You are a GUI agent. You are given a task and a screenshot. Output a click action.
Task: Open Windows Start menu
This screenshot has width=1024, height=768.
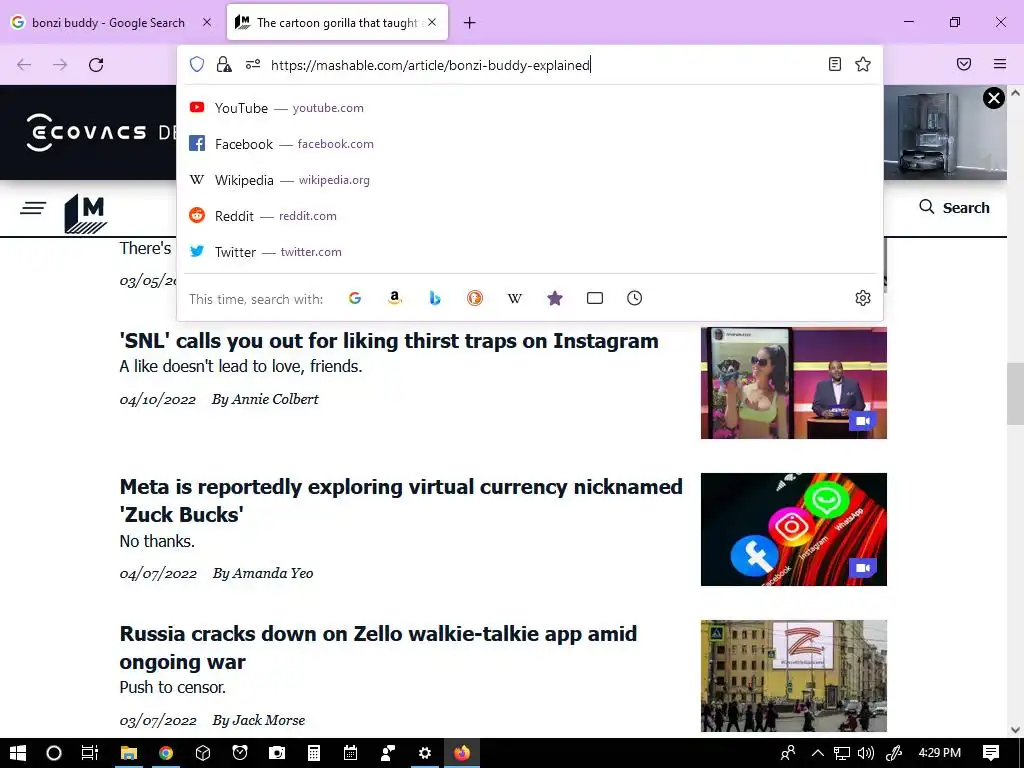pos(18,753)
